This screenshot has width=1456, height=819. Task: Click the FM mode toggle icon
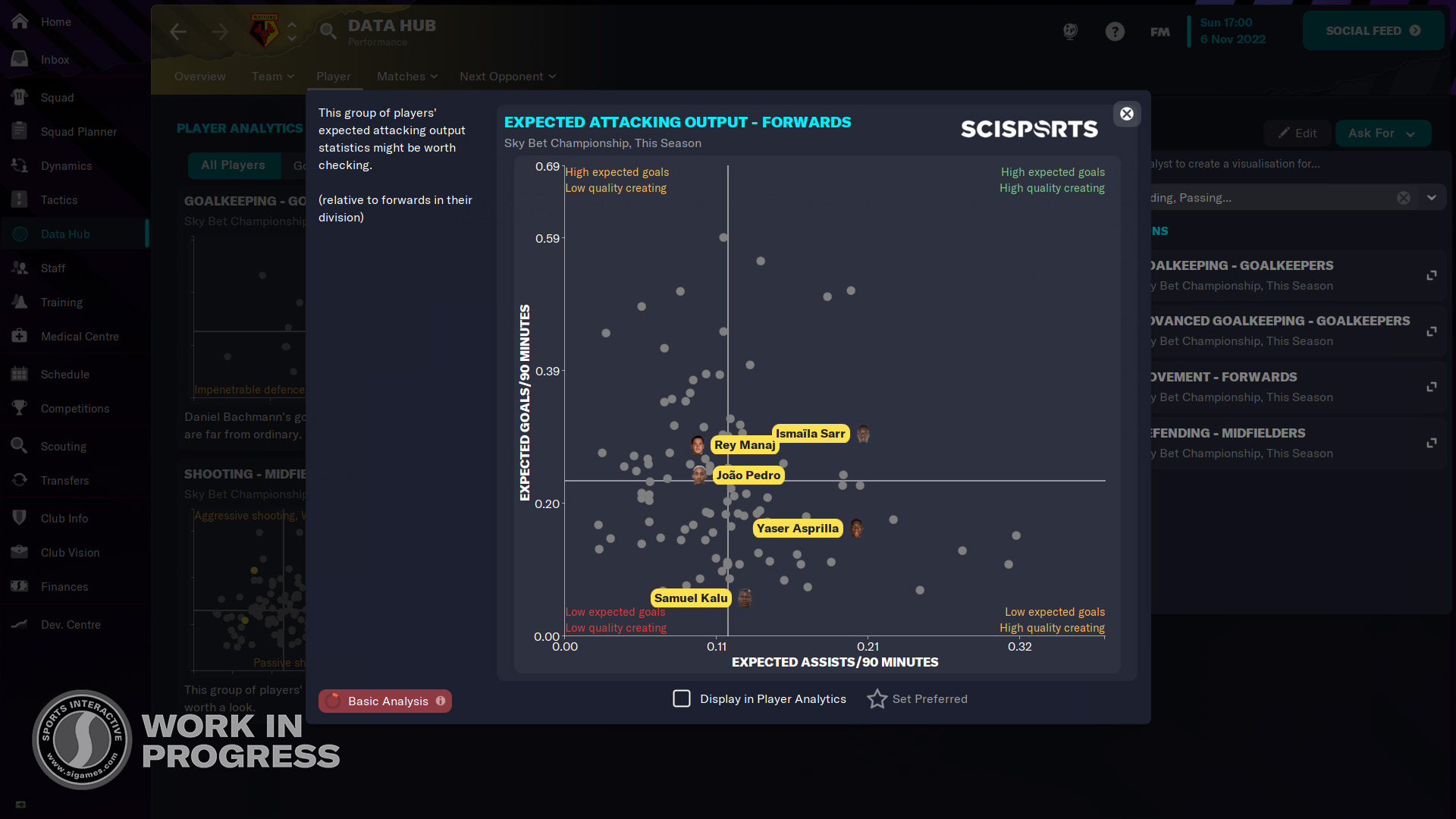point(1160,31)
